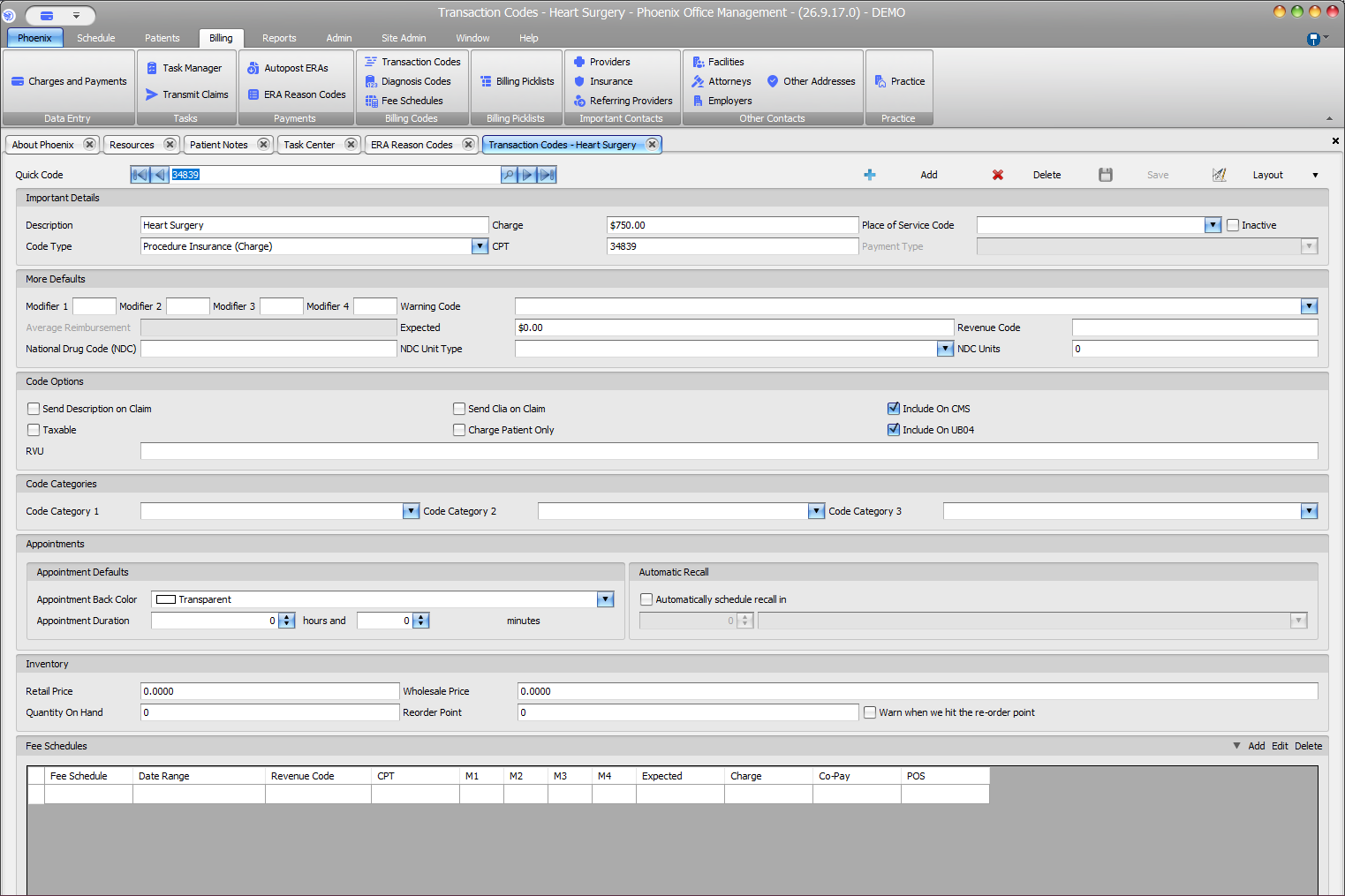This screenshot has height=896, width=1345.
Task: Open Diagnosis Codes
Action: (x=408, y=81)
